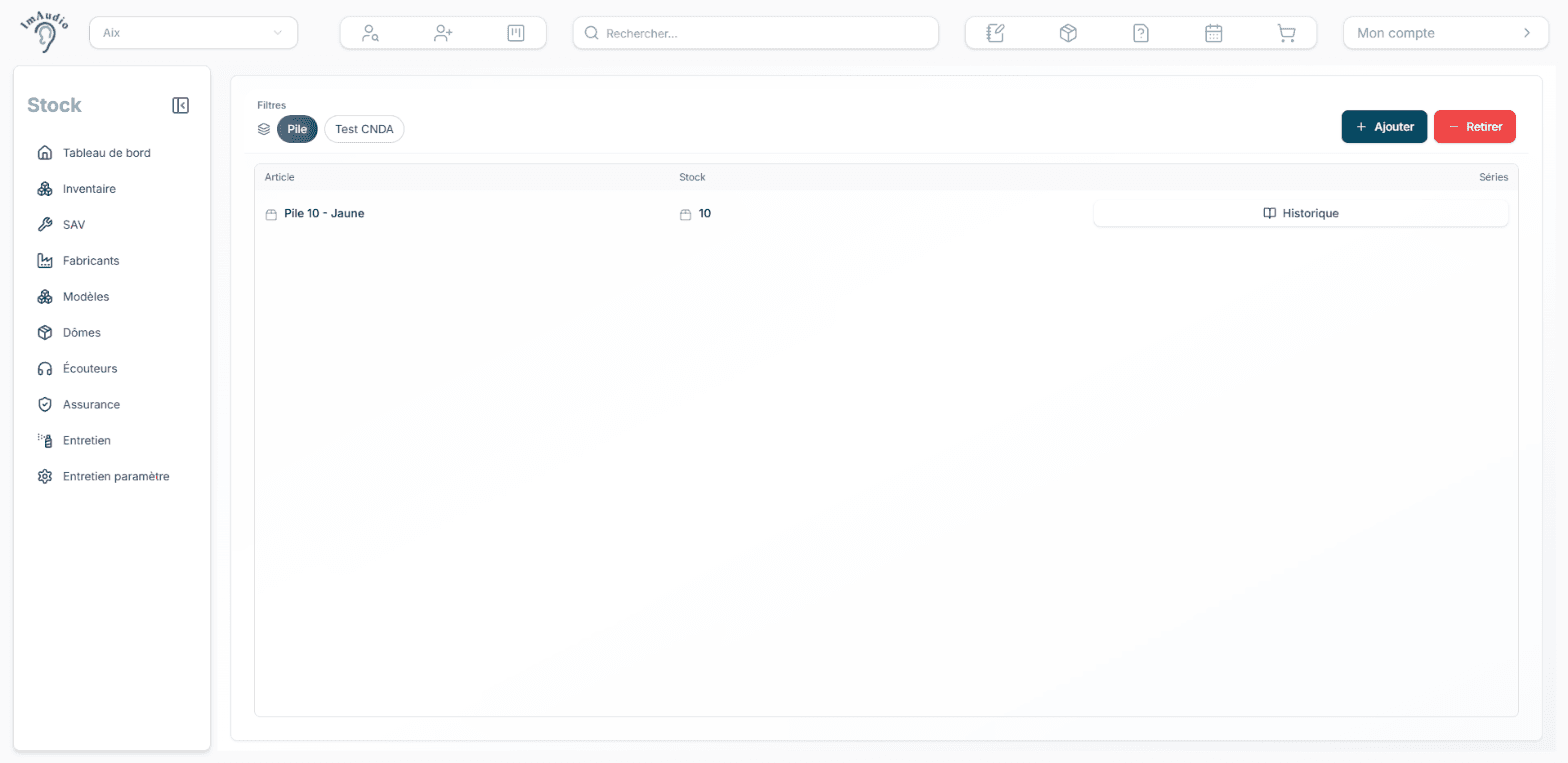Click the Rechercher search field
This screenshot has width=1568, height=763.
[756, 33]
